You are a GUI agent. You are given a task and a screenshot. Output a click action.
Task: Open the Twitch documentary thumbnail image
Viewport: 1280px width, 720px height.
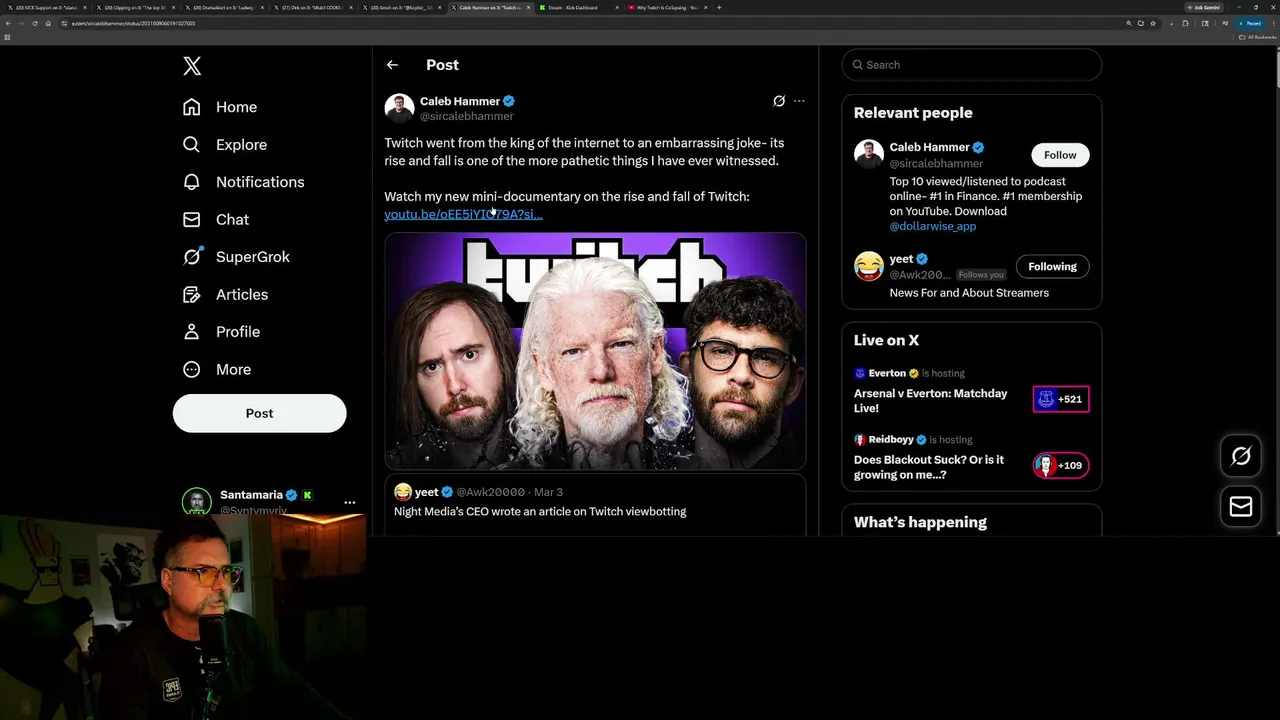pos(595,351)
